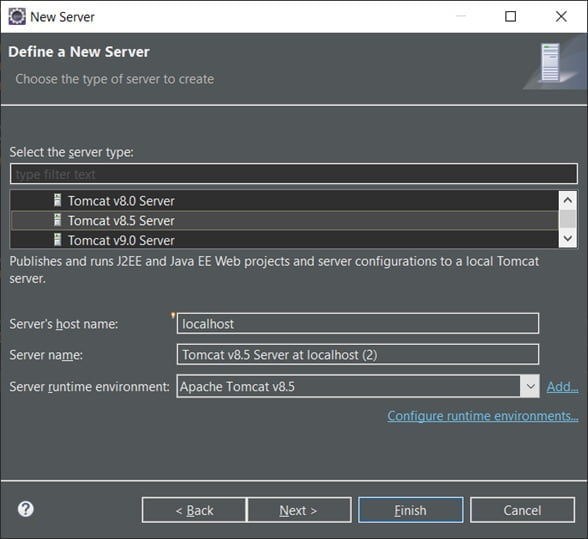This screenshot has height=539, width=588.
Task: Open Configure runtime environments link
Action: point(483,416)
